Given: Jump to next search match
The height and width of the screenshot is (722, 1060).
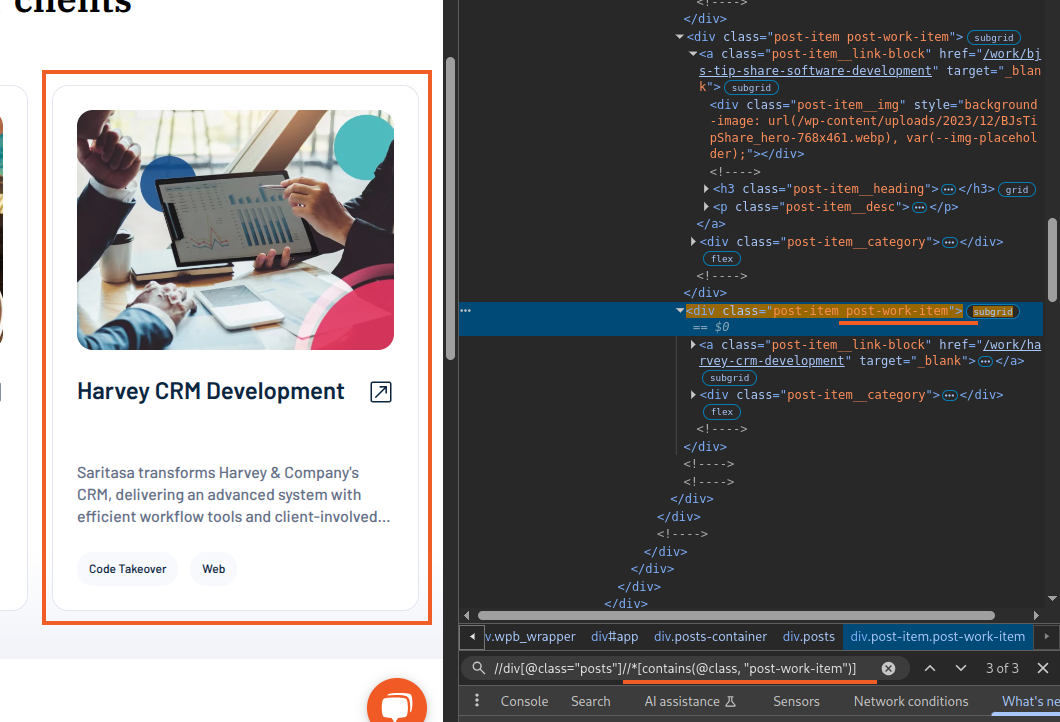Looking at the screenshot, I should pyautogui.click(x=961, y=668).
